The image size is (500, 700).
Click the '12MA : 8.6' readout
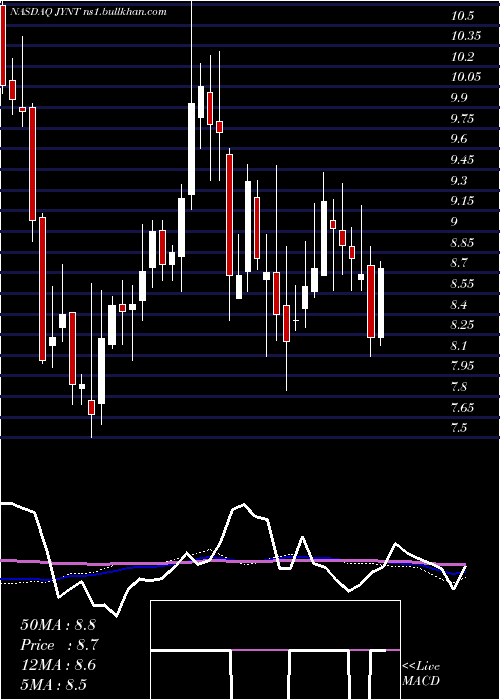[58, 665]
